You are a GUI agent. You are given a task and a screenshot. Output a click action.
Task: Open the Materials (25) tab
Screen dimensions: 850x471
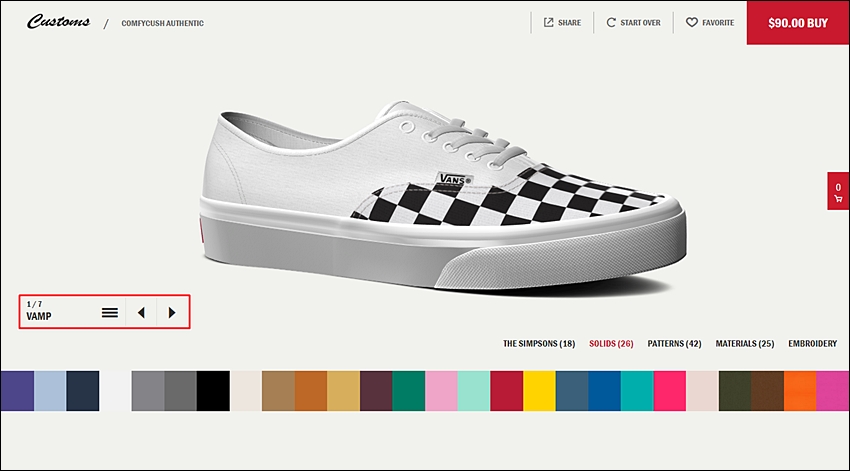tap(745, 344)
